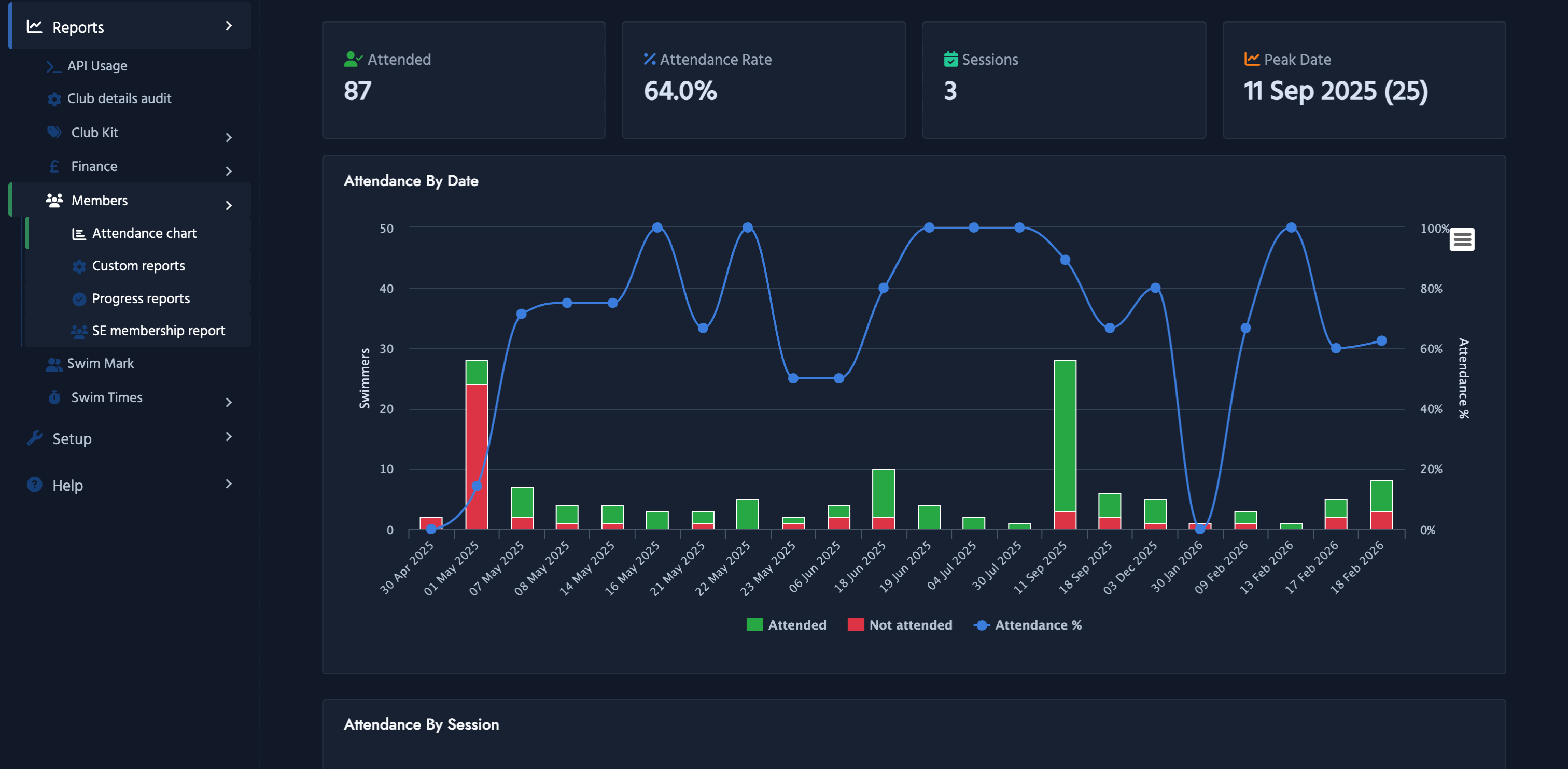
Task: Click the Attendance By Date heading
Action: coord(411,181)
